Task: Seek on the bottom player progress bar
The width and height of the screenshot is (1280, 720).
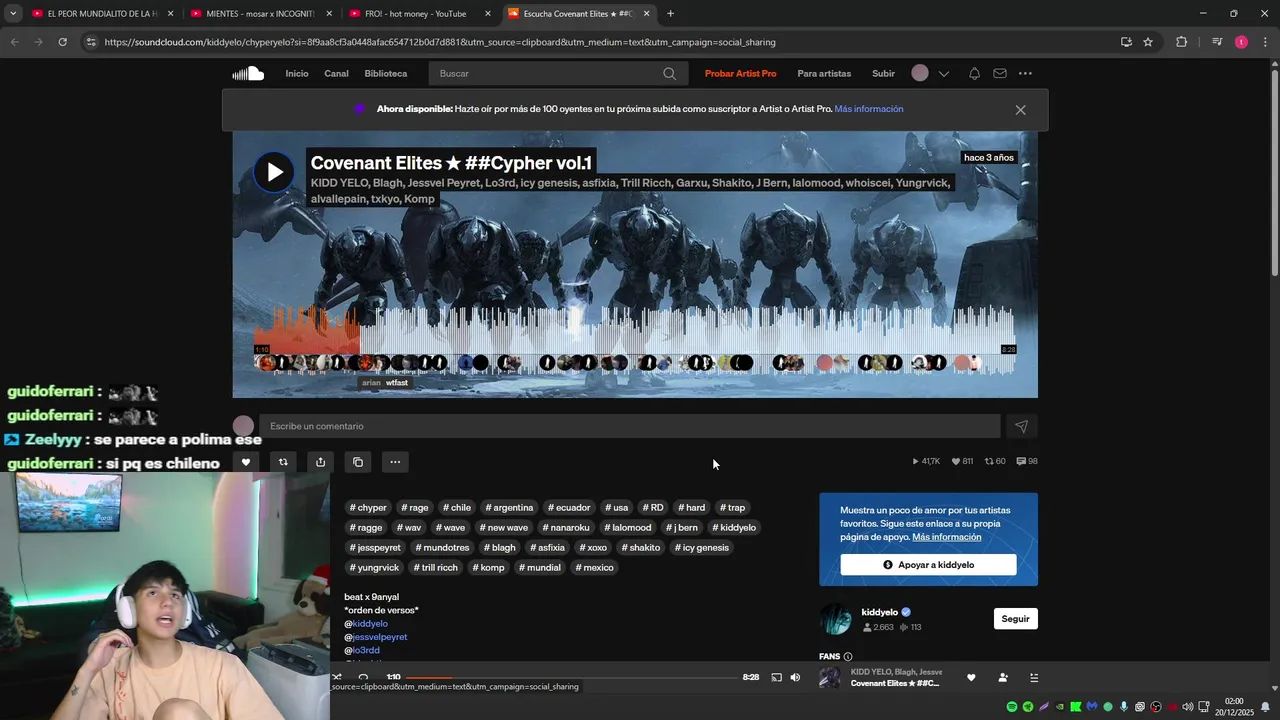Action: [x=570, y=677]
